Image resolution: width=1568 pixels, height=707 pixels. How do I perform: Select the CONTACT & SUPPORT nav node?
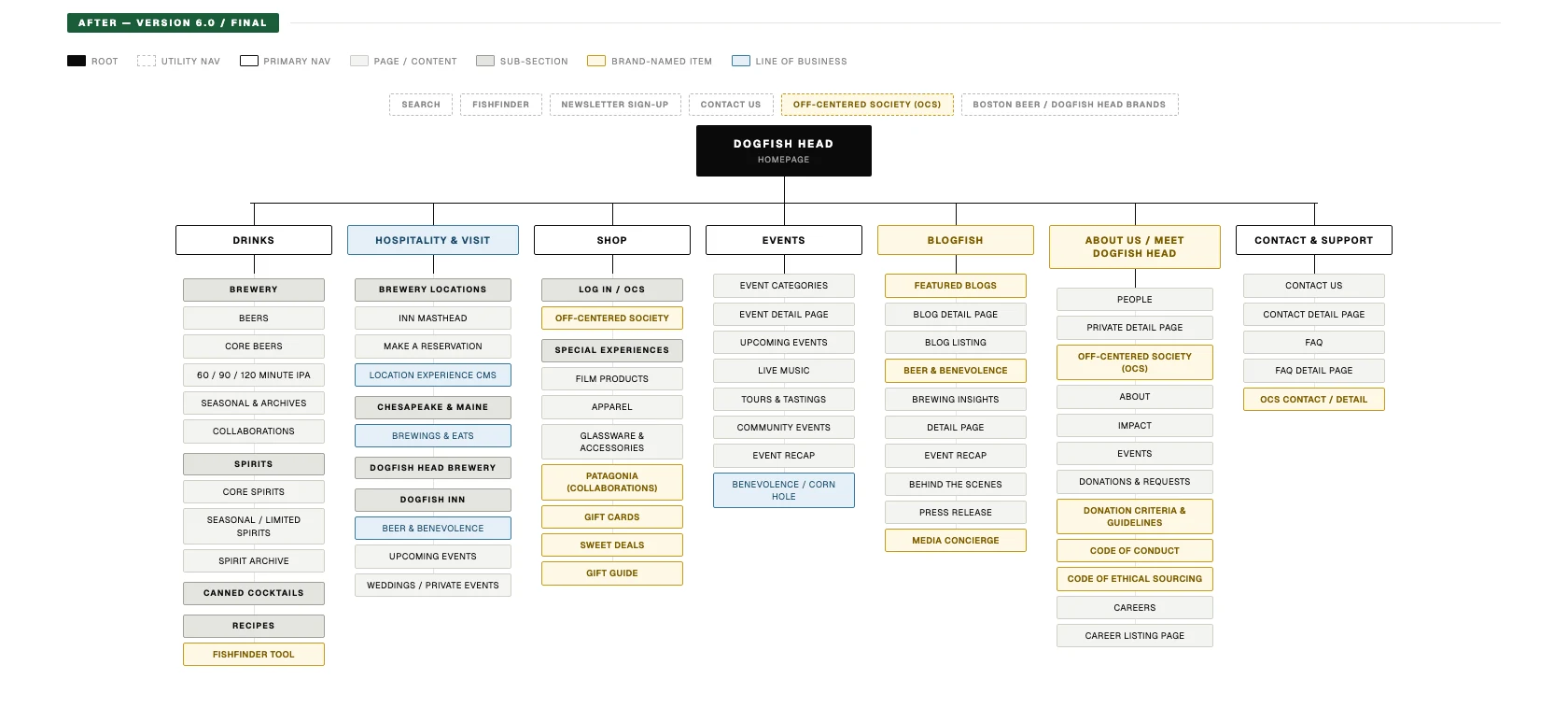[1314, 240]
